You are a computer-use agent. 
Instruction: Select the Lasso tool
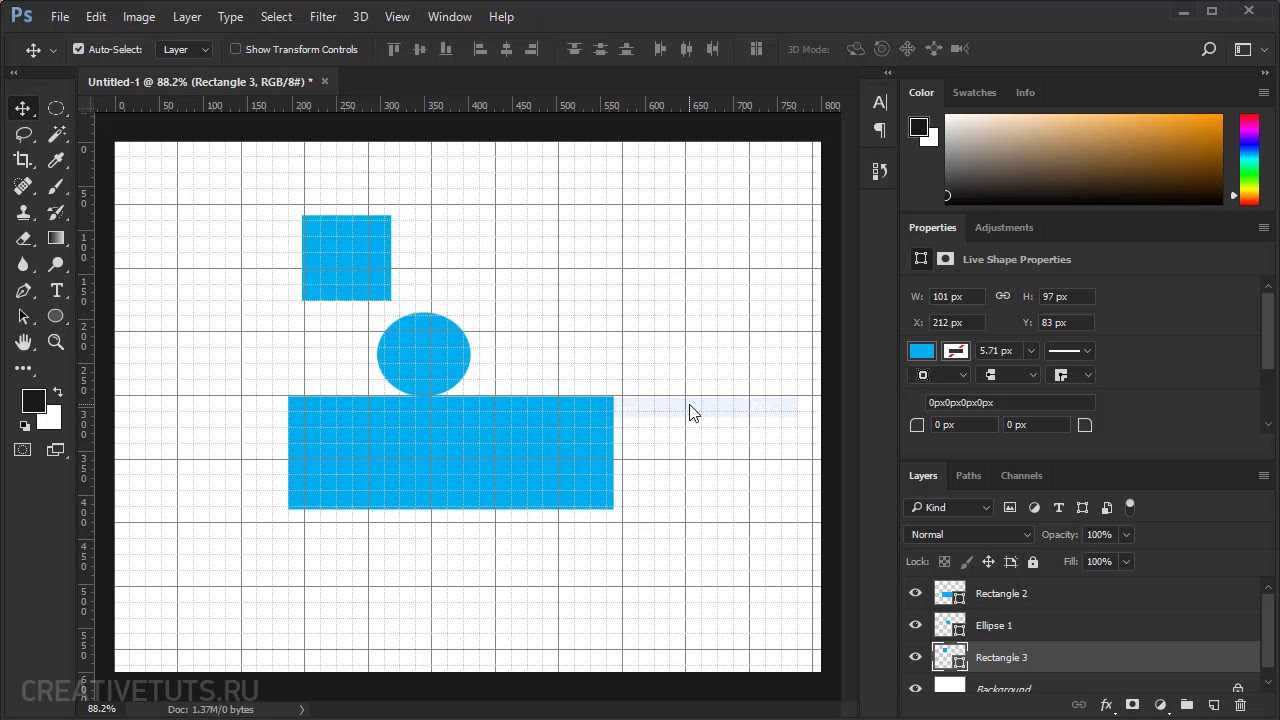pyautogui.click(x=24, y=134)
